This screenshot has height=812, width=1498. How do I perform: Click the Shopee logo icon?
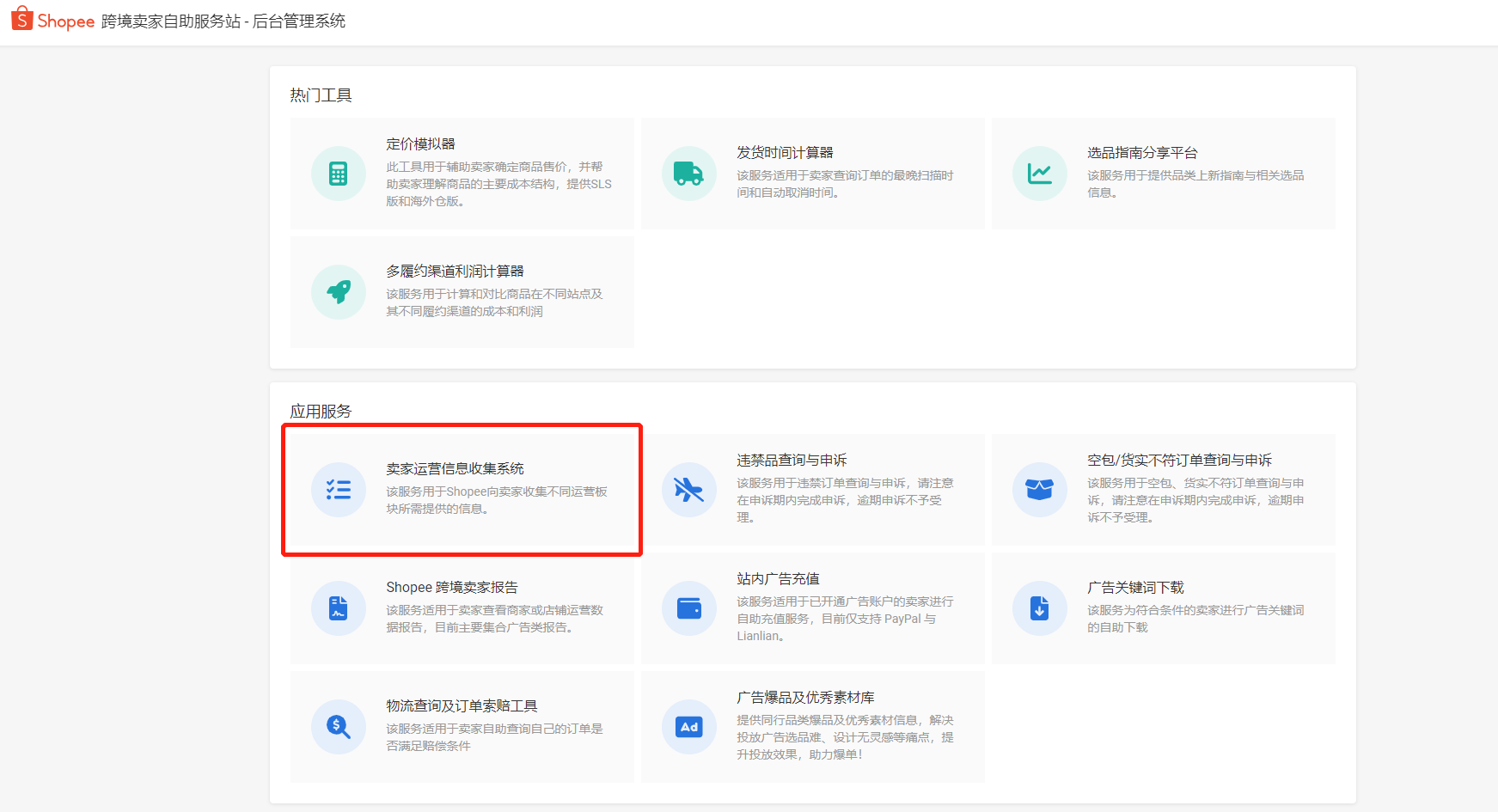pyautogui.click(x=22, y=18)
